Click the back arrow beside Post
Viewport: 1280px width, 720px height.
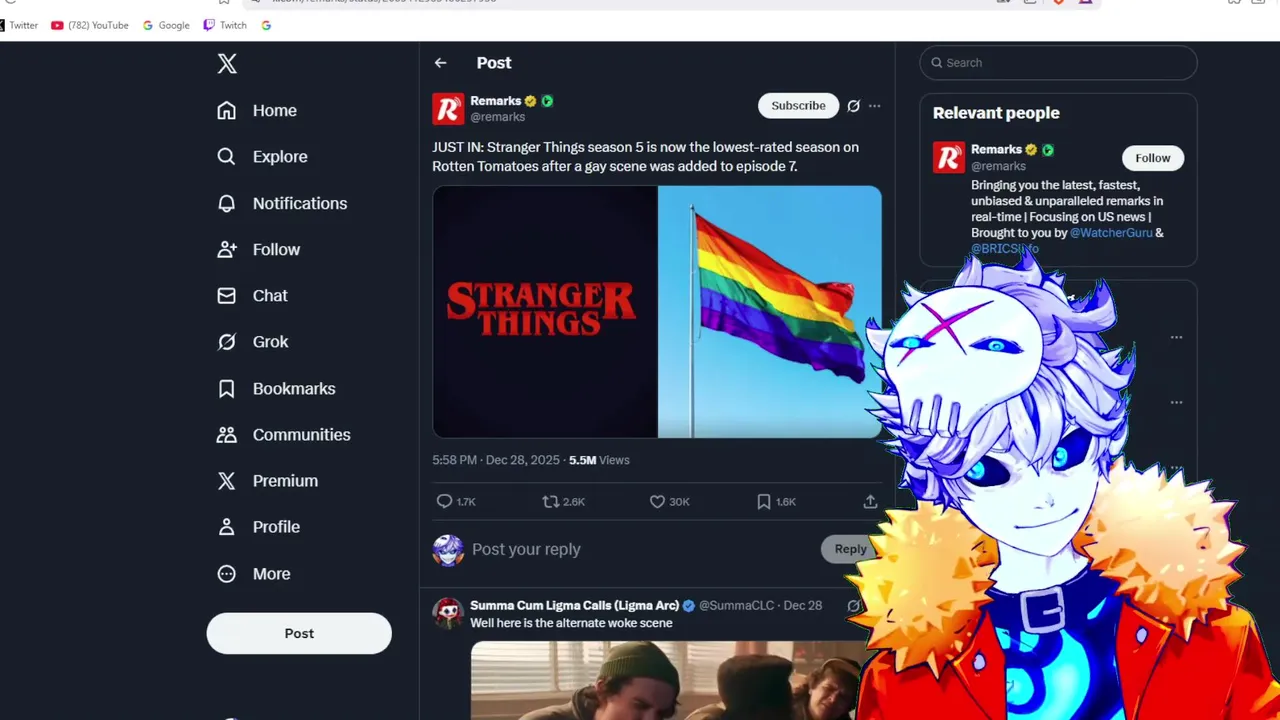(x=441, y=63)
